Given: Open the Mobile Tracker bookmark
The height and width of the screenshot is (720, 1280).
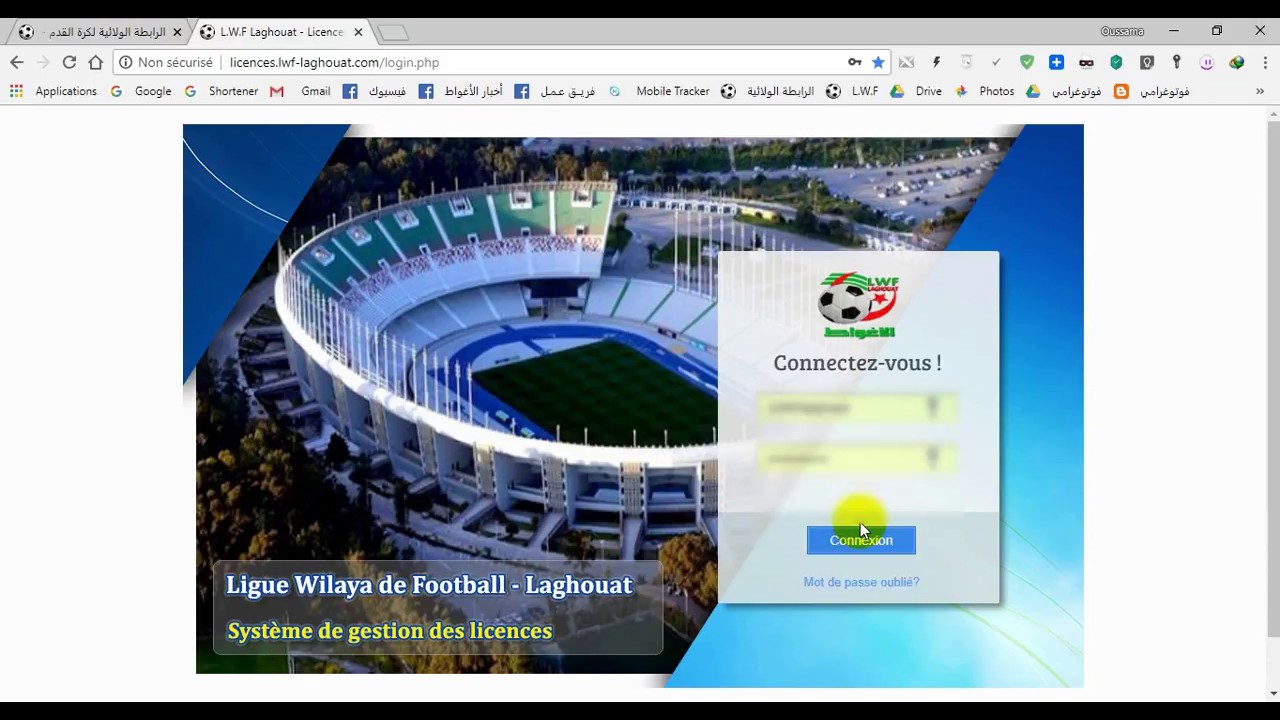Looking at the screenshot, I should point(659,91).
